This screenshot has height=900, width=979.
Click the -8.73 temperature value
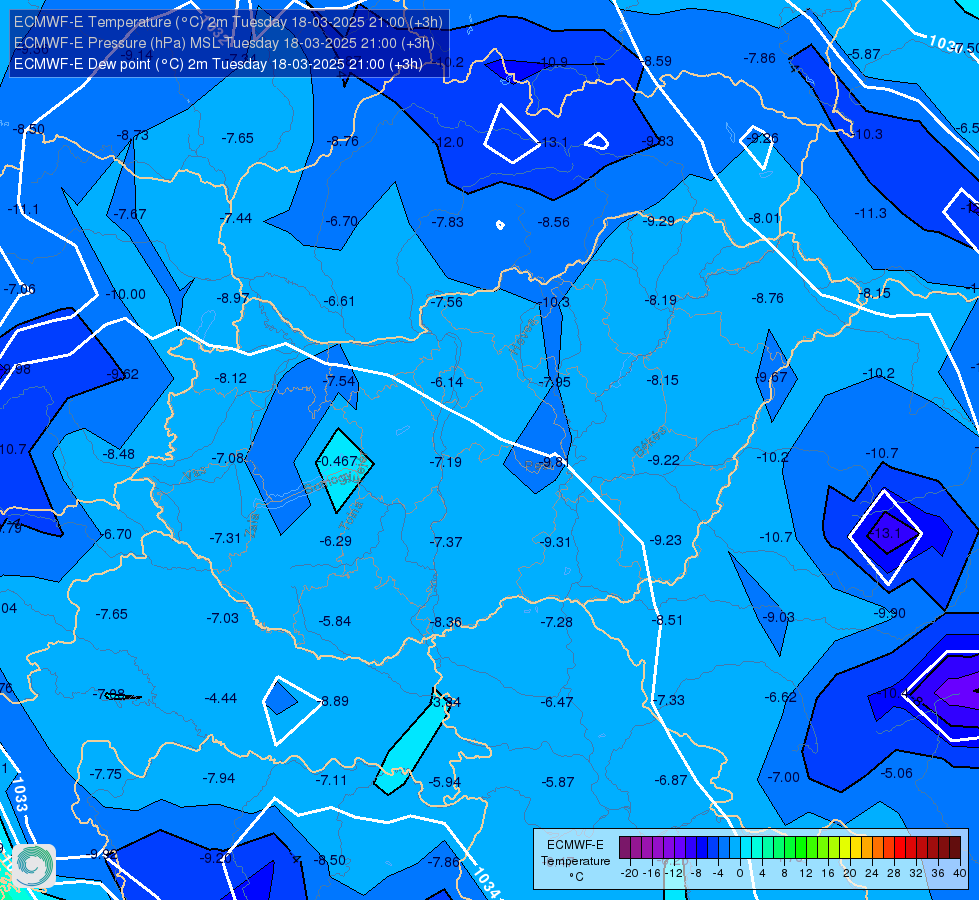coord(132,136)
